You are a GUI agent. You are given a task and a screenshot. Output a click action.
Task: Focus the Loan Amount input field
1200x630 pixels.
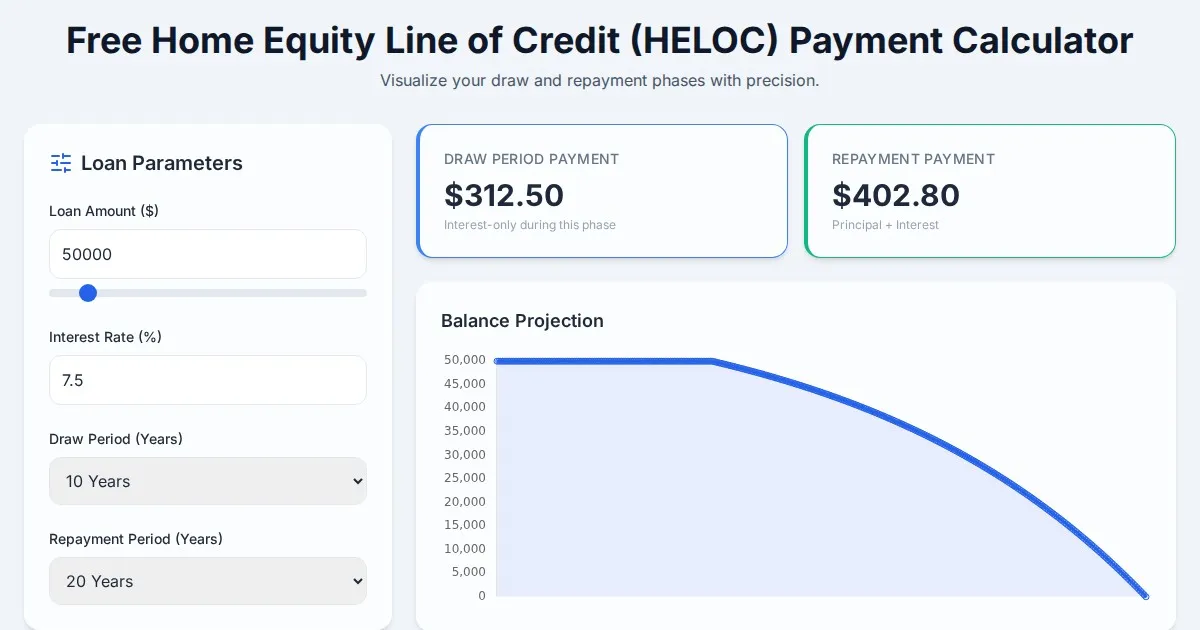click(208, 254)
